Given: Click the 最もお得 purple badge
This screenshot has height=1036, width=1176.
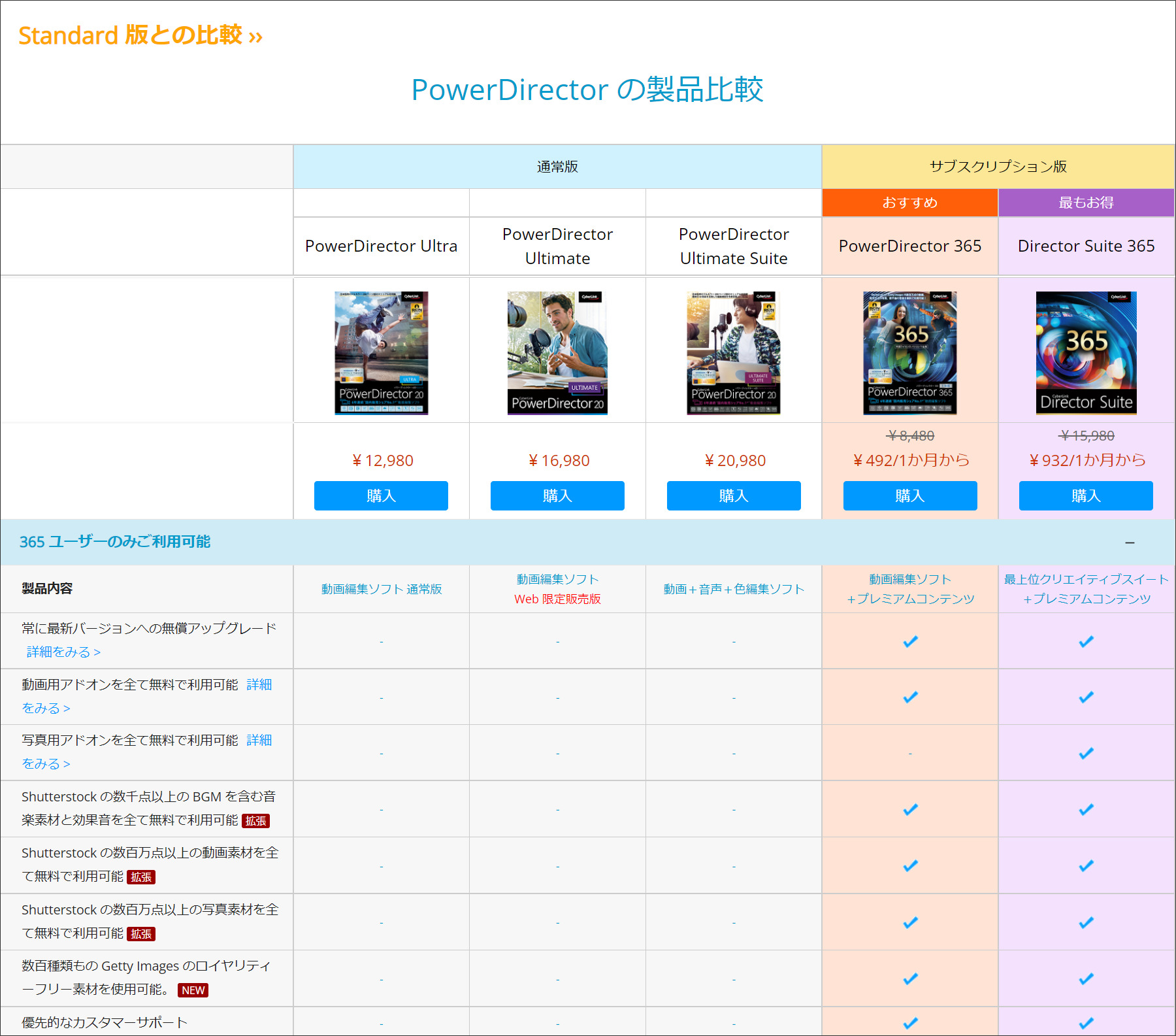Looking at the screenshot, I should pos(1086,203).
